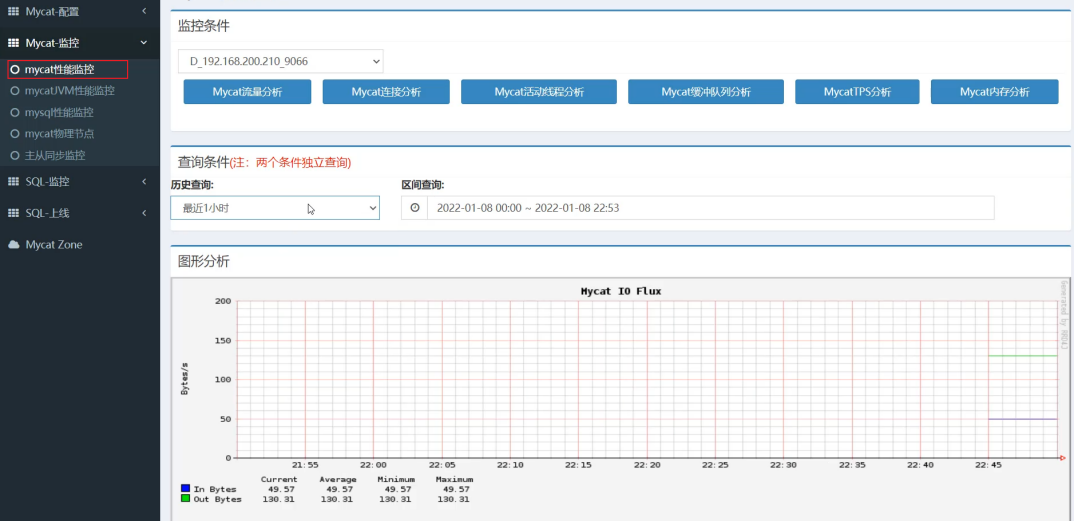Open the SQL-监控 menu
This screenshot has width=1074, height=521.
[x=79, y=181]
